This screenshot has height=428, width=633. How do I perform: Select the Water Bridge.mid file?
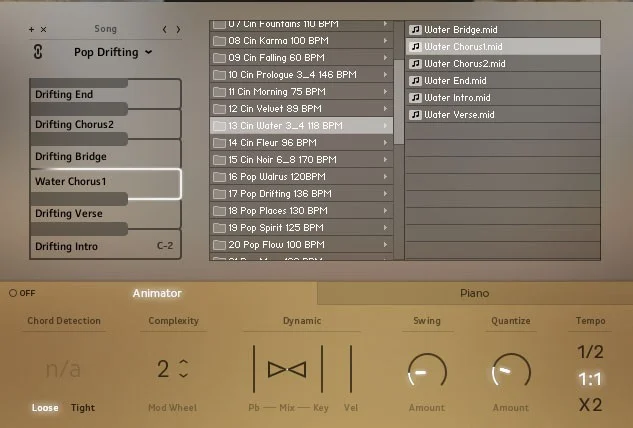point(503,29)
